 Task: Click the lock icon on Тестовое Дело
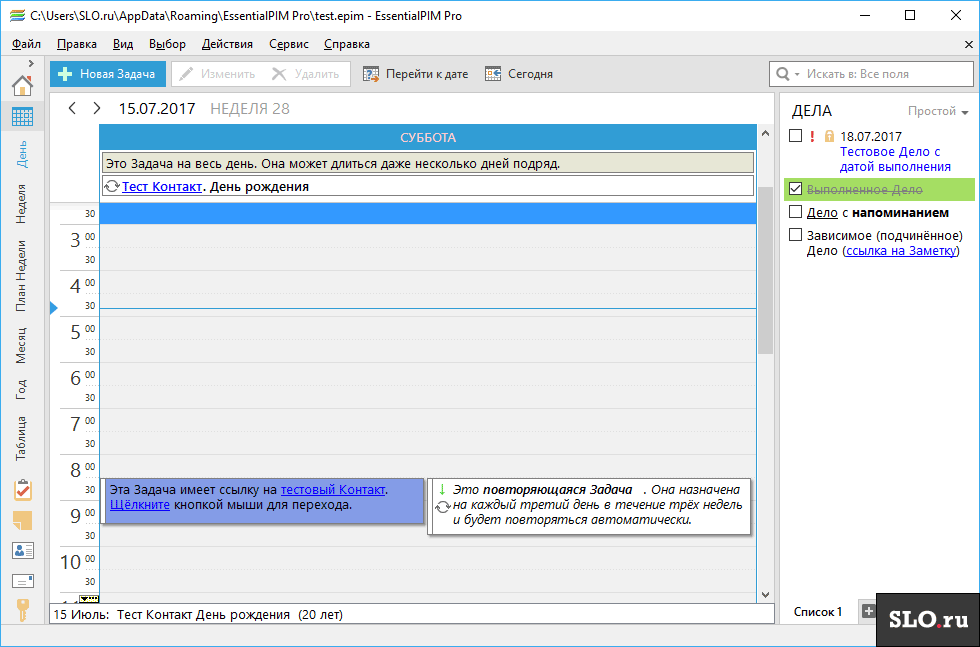[829, 136]
